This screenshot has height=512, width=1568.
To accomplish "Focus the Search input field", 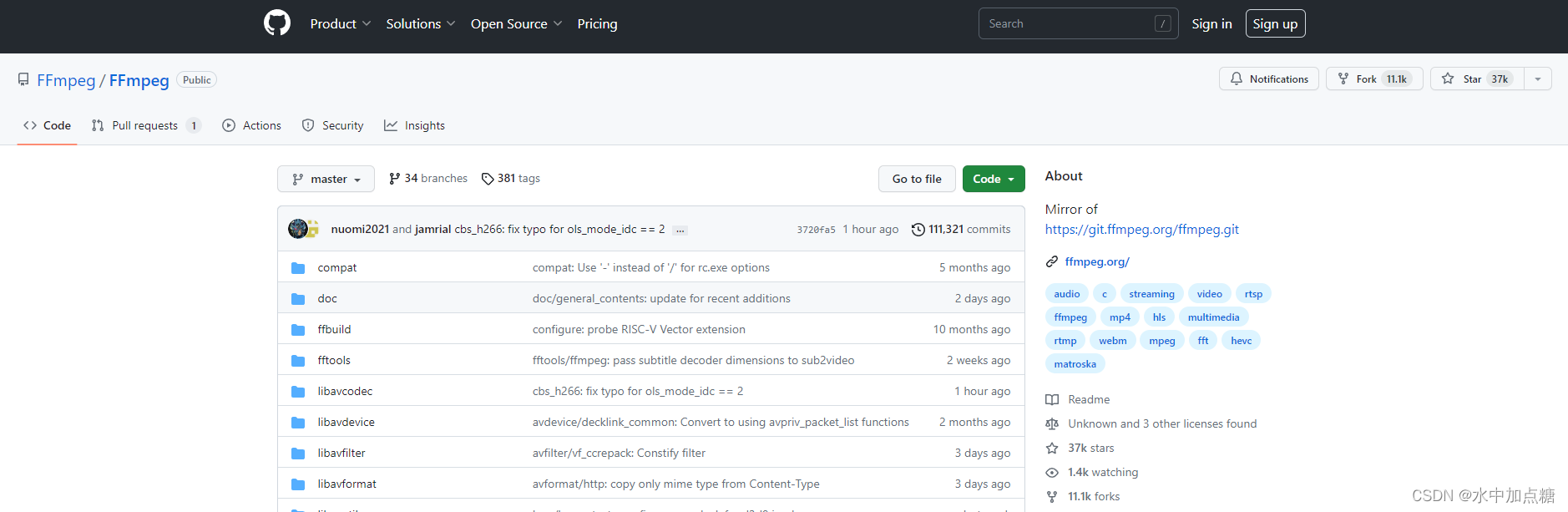I will (1078, 23).
